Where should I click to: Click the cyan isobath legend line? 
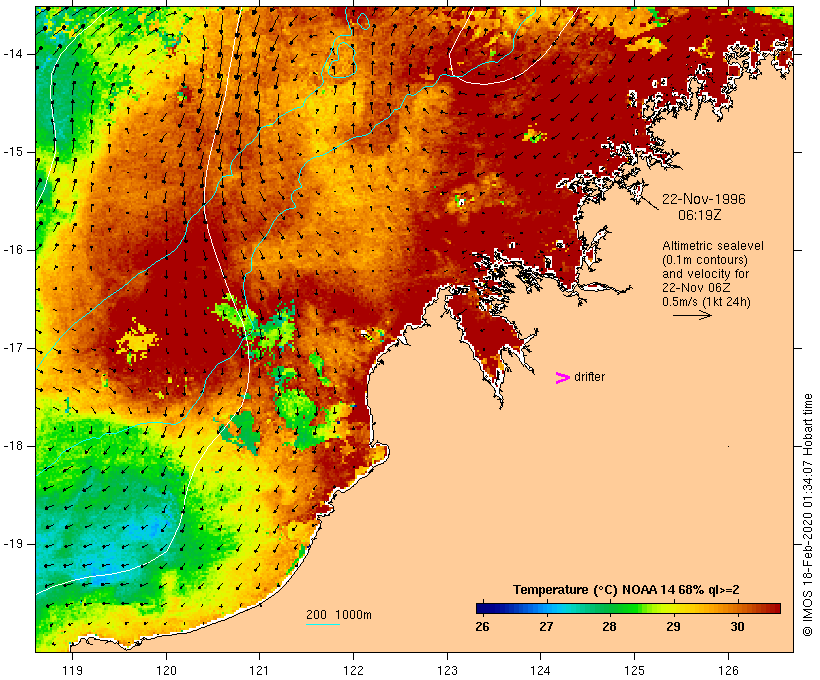click(x=323, y=624)
